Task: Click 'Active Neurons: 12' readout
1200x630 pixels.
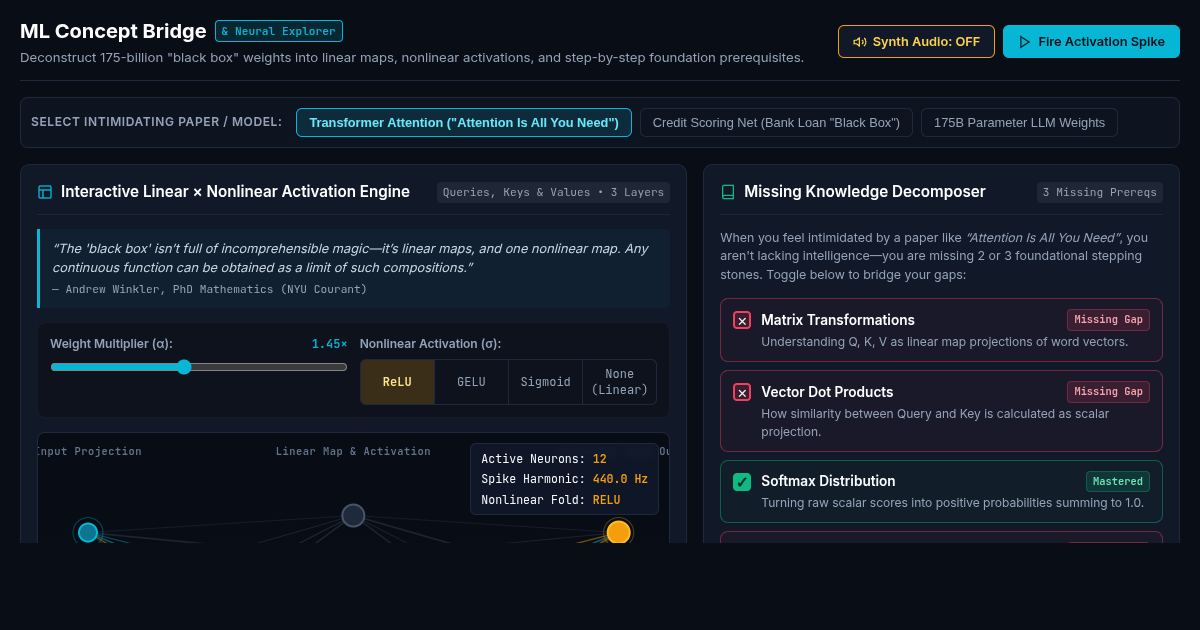Action: click(x=544, y=459)
